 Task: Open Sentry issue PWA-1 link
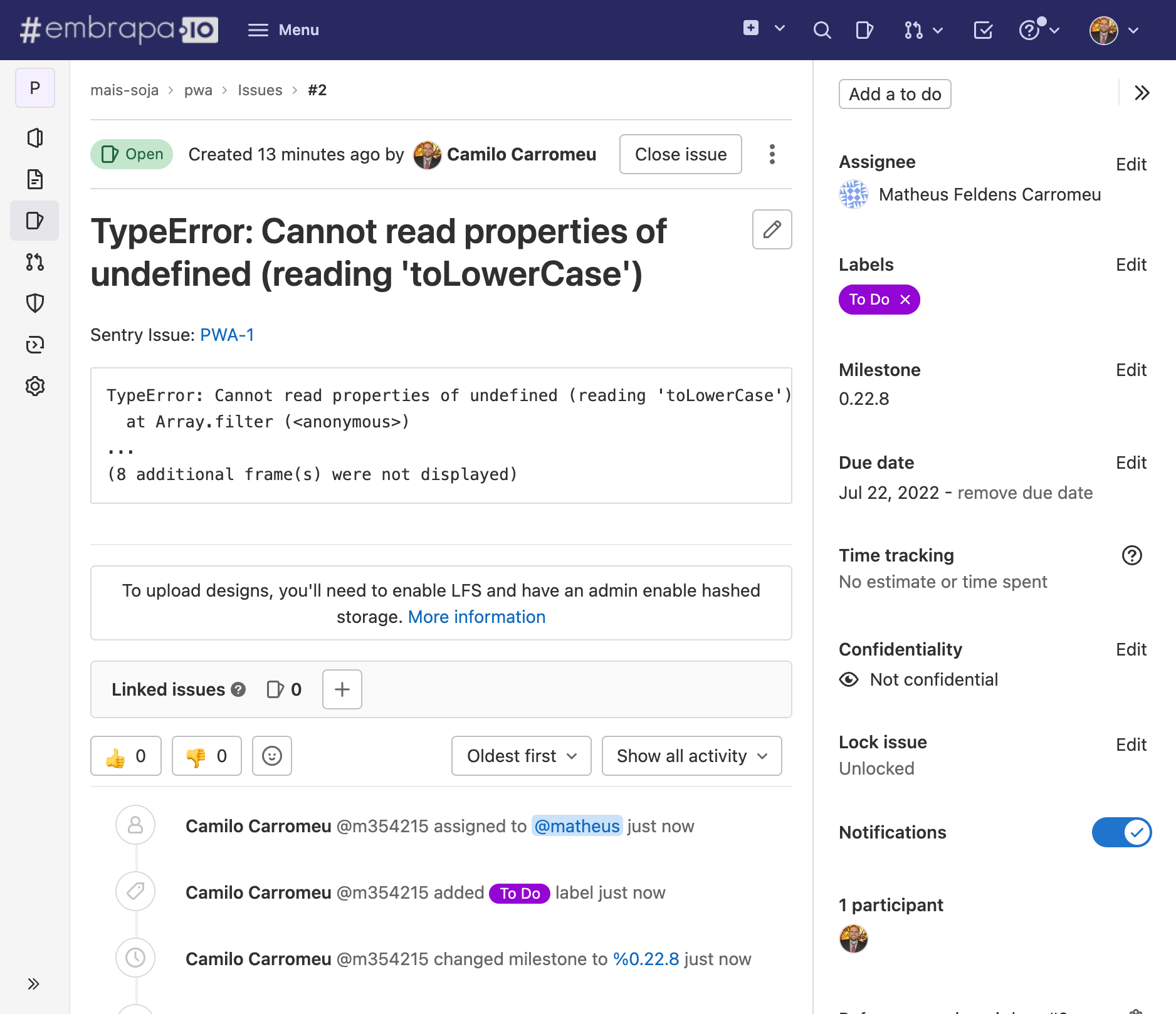click(227, 335)
